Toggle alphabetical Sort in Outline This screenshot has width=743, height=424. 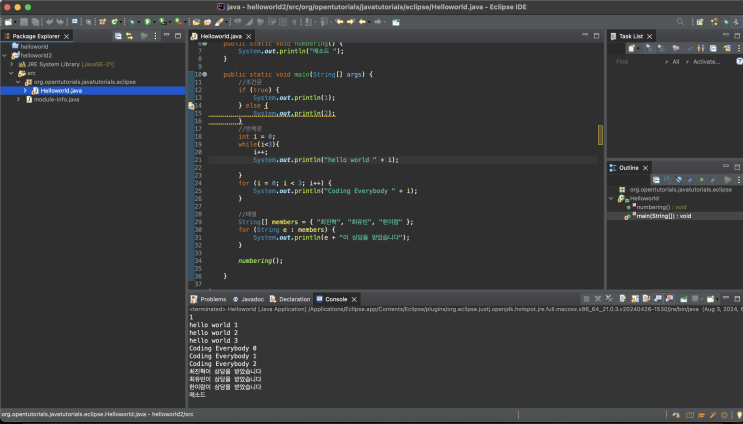(668, 180)
